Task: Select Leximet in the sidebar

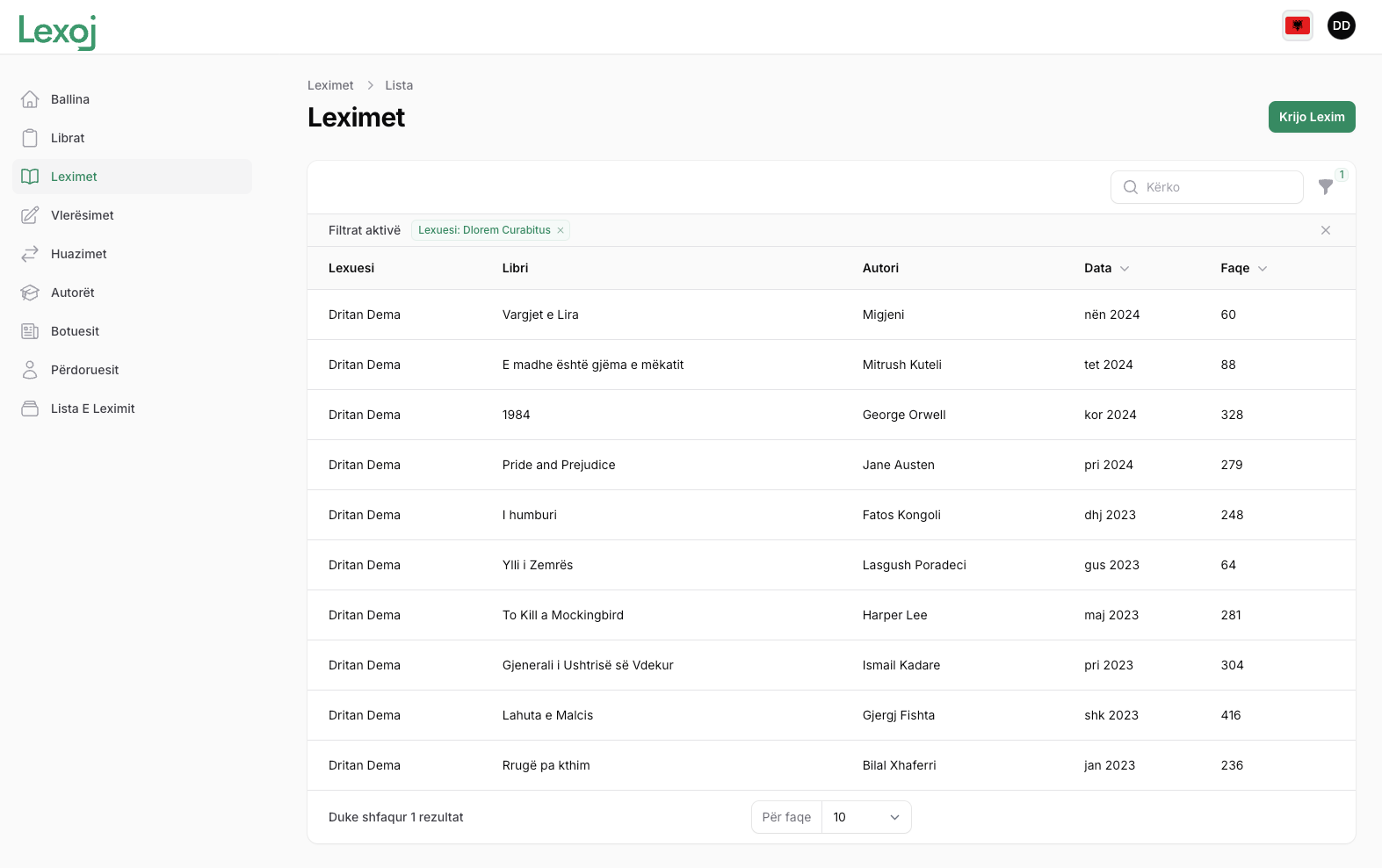Action: 74,177
